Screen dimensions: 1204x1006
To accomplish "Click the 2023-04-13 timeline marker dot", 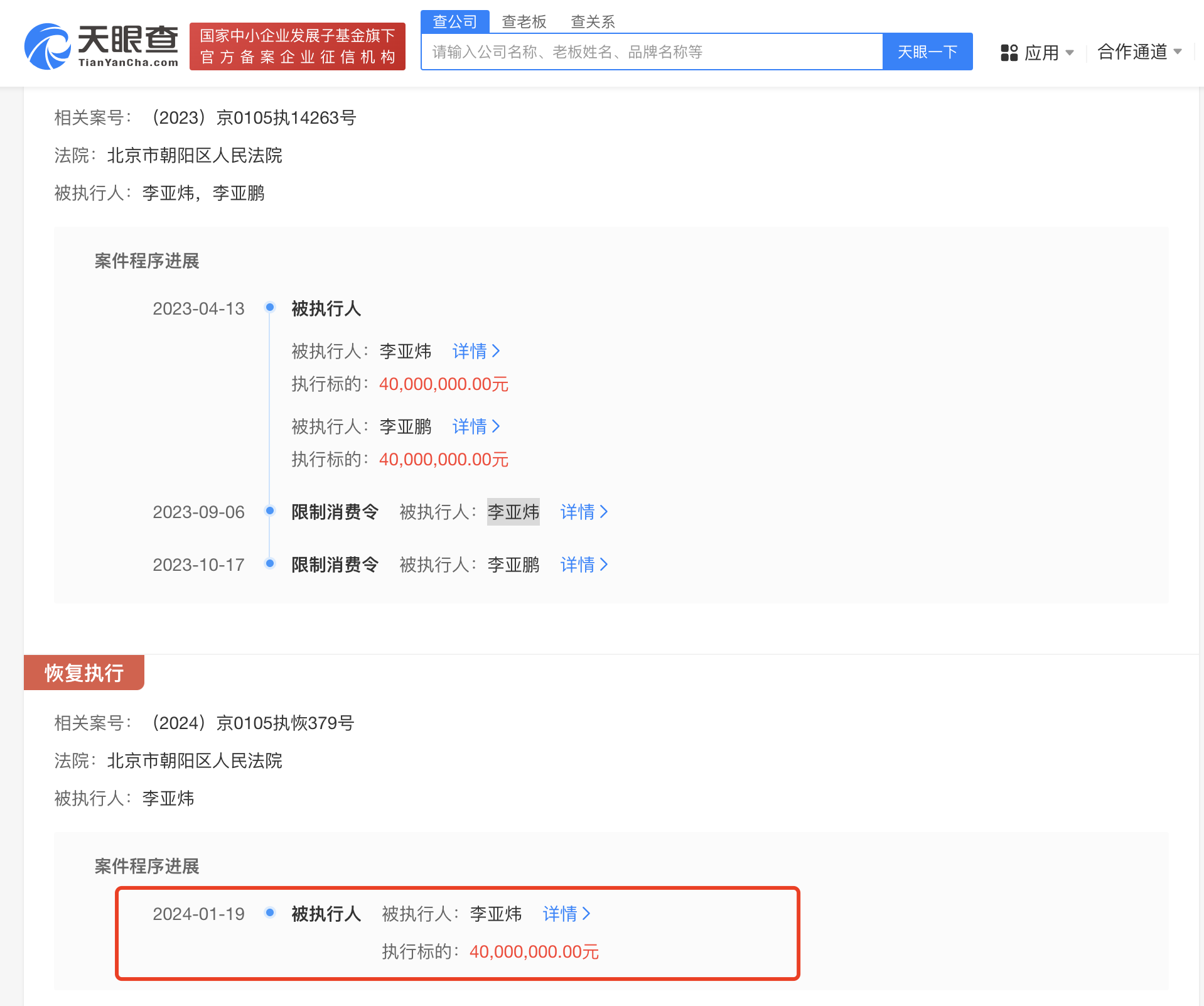I will pyautogui.click(x=270, y=307).
